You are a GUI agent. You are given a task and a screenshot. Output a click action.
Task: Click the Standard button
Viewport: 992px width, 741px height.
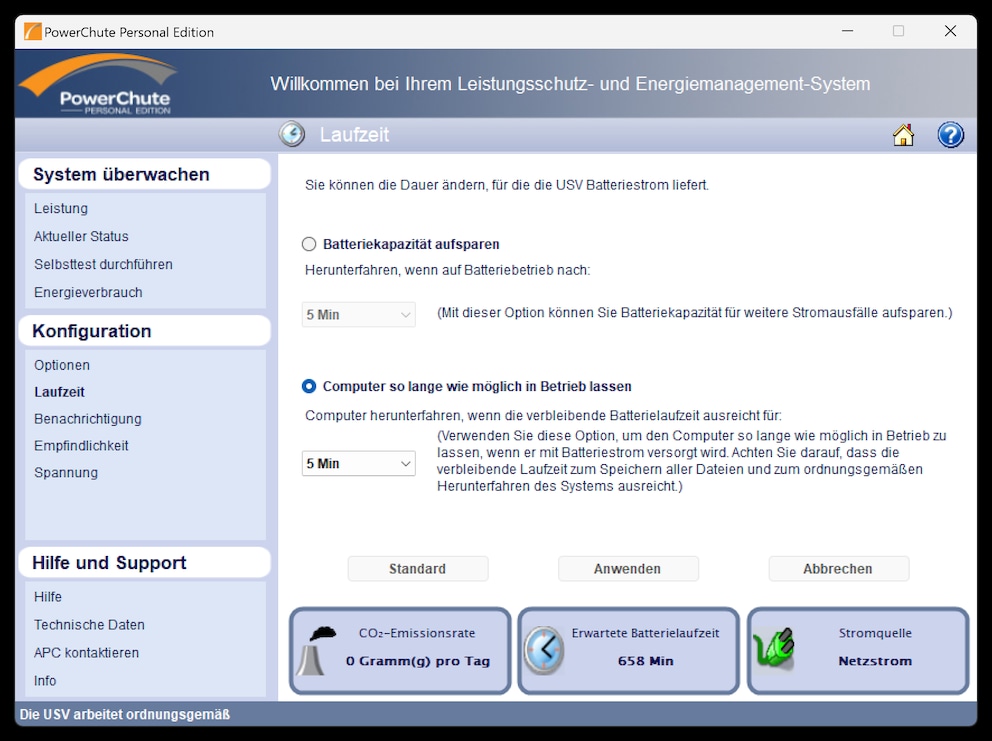(418, 569)
